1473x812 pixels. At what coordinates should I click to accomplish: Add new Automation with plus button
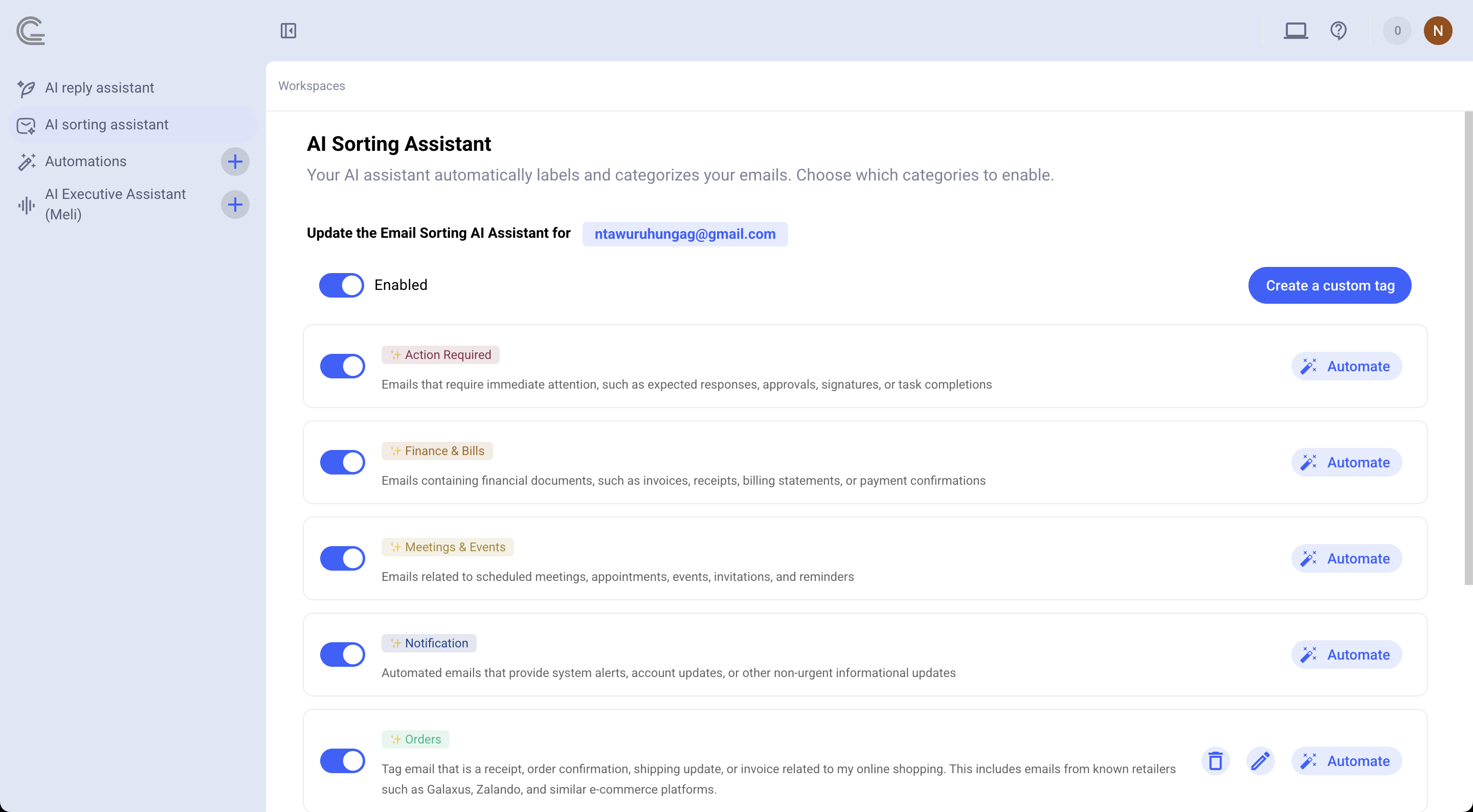click(235, 162)
